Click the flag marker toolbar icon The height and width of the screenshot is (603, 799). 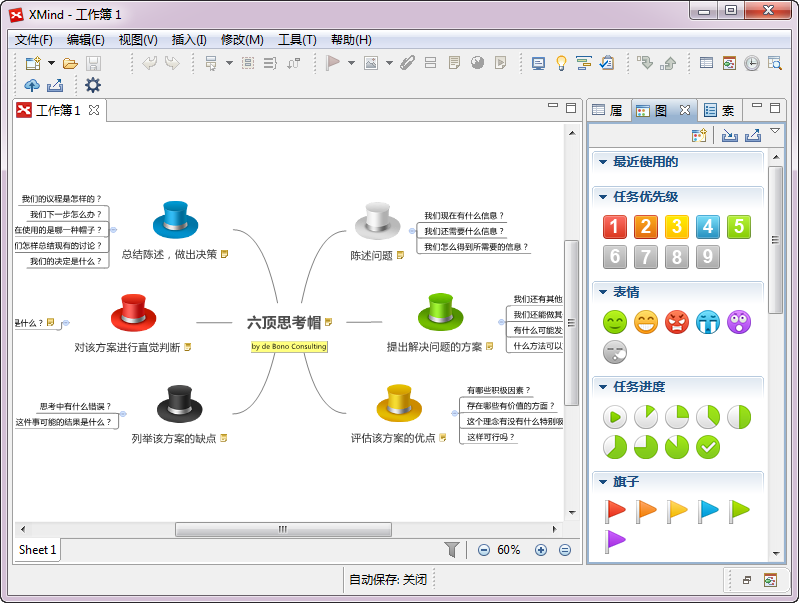[x=333, y=63]
